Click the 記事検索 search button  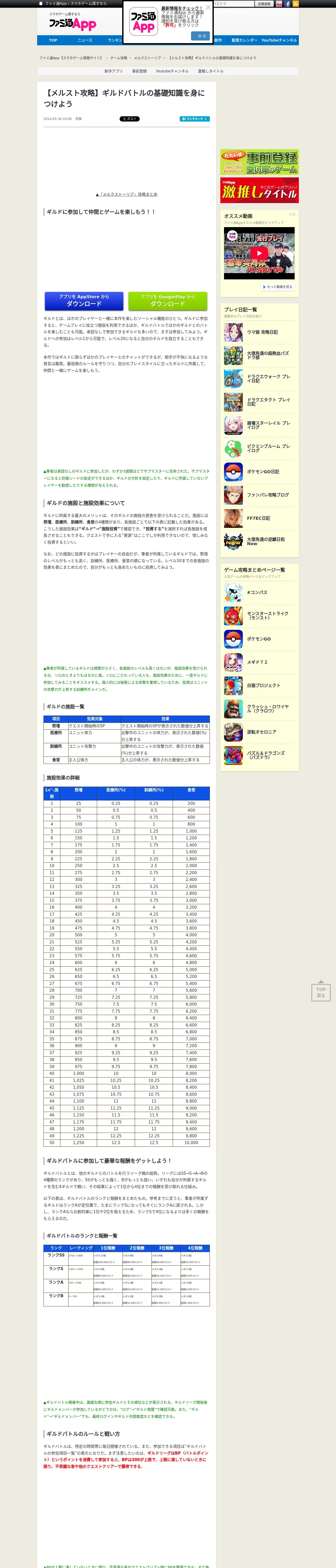[264, 4]
